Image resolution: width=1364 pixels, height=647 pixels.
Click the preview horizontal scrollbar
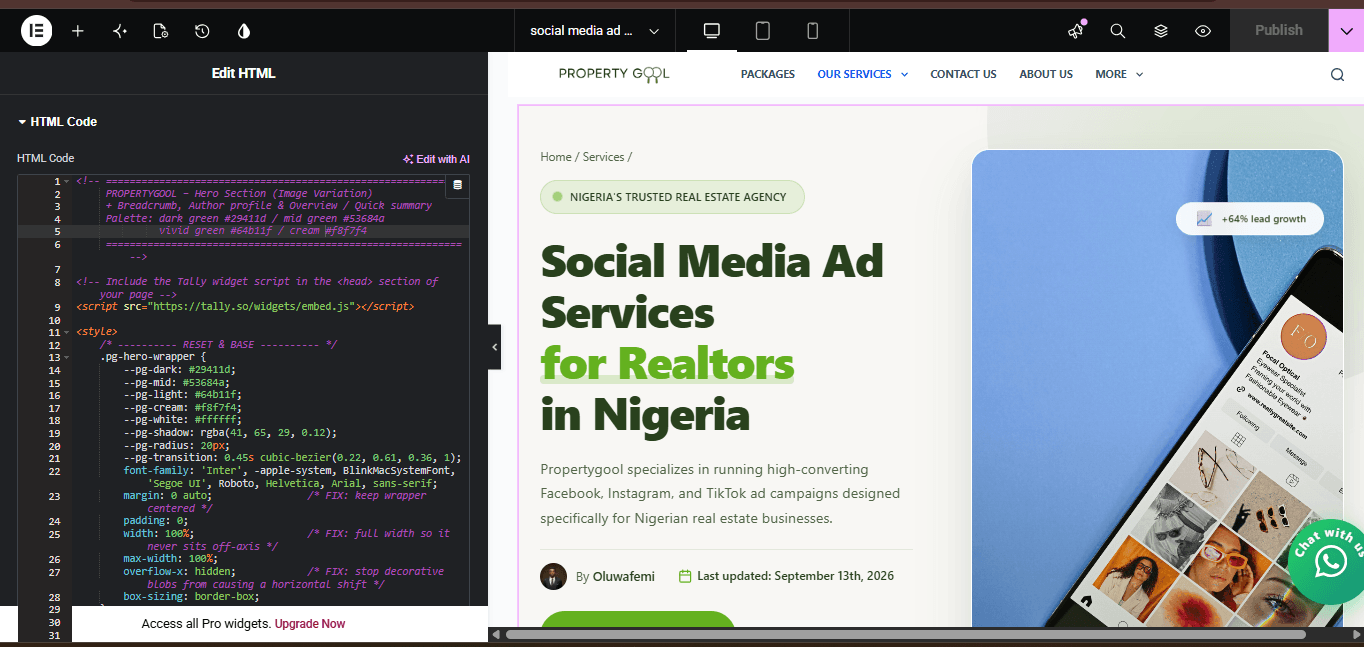pos(905,634)
